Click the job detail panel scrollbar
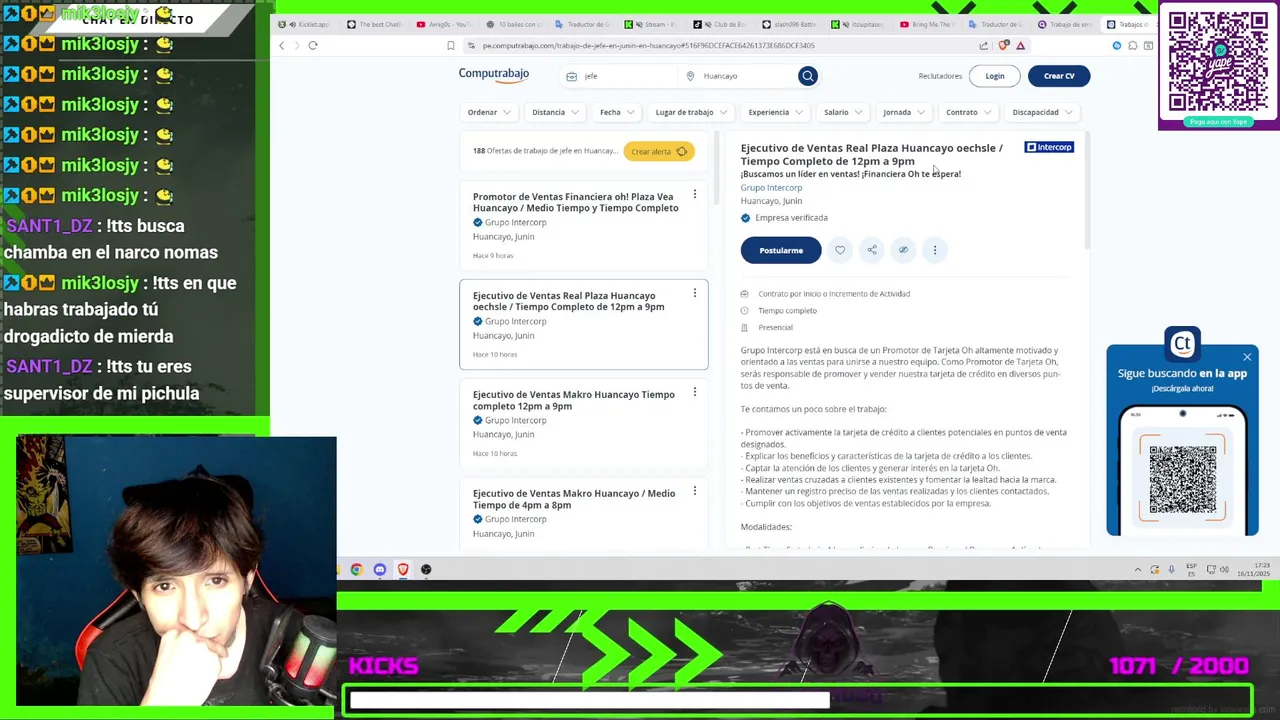This screenshot has width=1280, height=720. coord(1087,190)
